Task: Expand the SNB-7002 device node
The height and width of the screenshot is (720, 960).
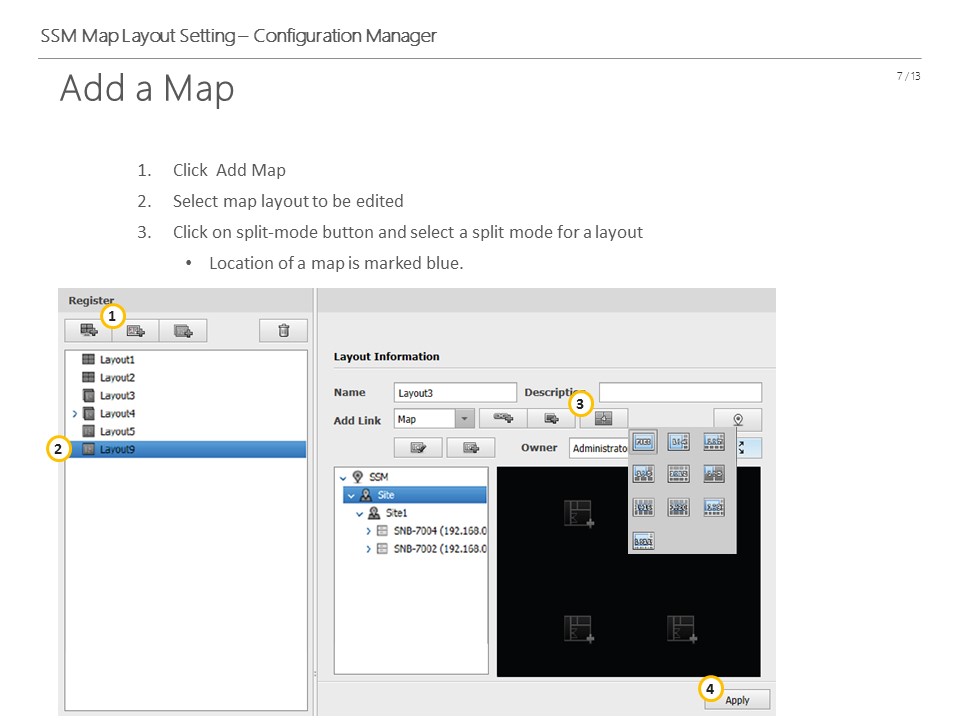Action: 368,549
